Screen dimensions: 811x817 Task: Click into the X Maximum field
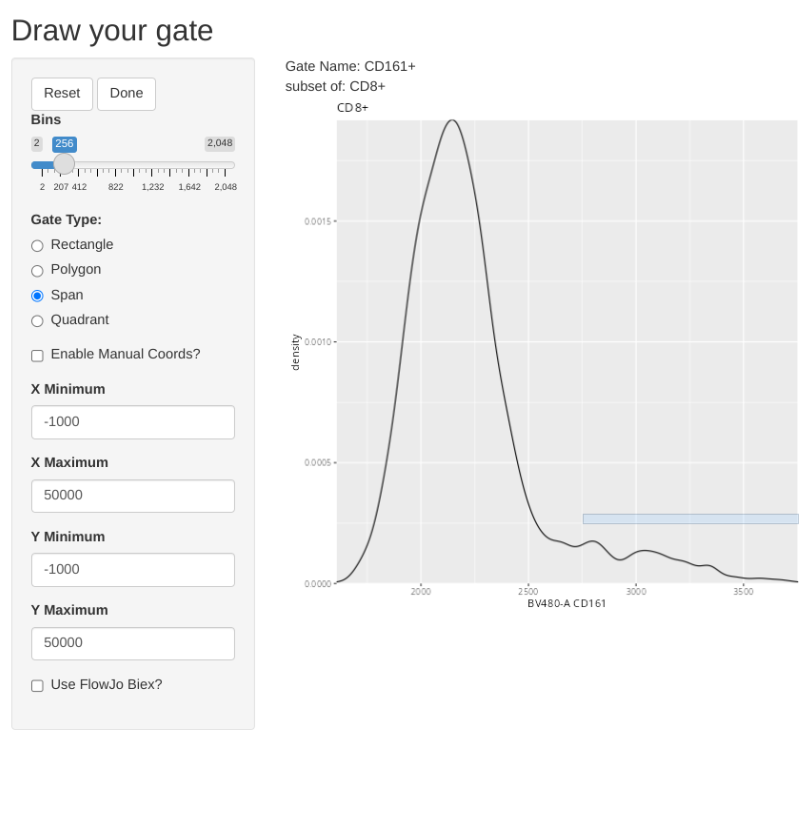(133, 496)
